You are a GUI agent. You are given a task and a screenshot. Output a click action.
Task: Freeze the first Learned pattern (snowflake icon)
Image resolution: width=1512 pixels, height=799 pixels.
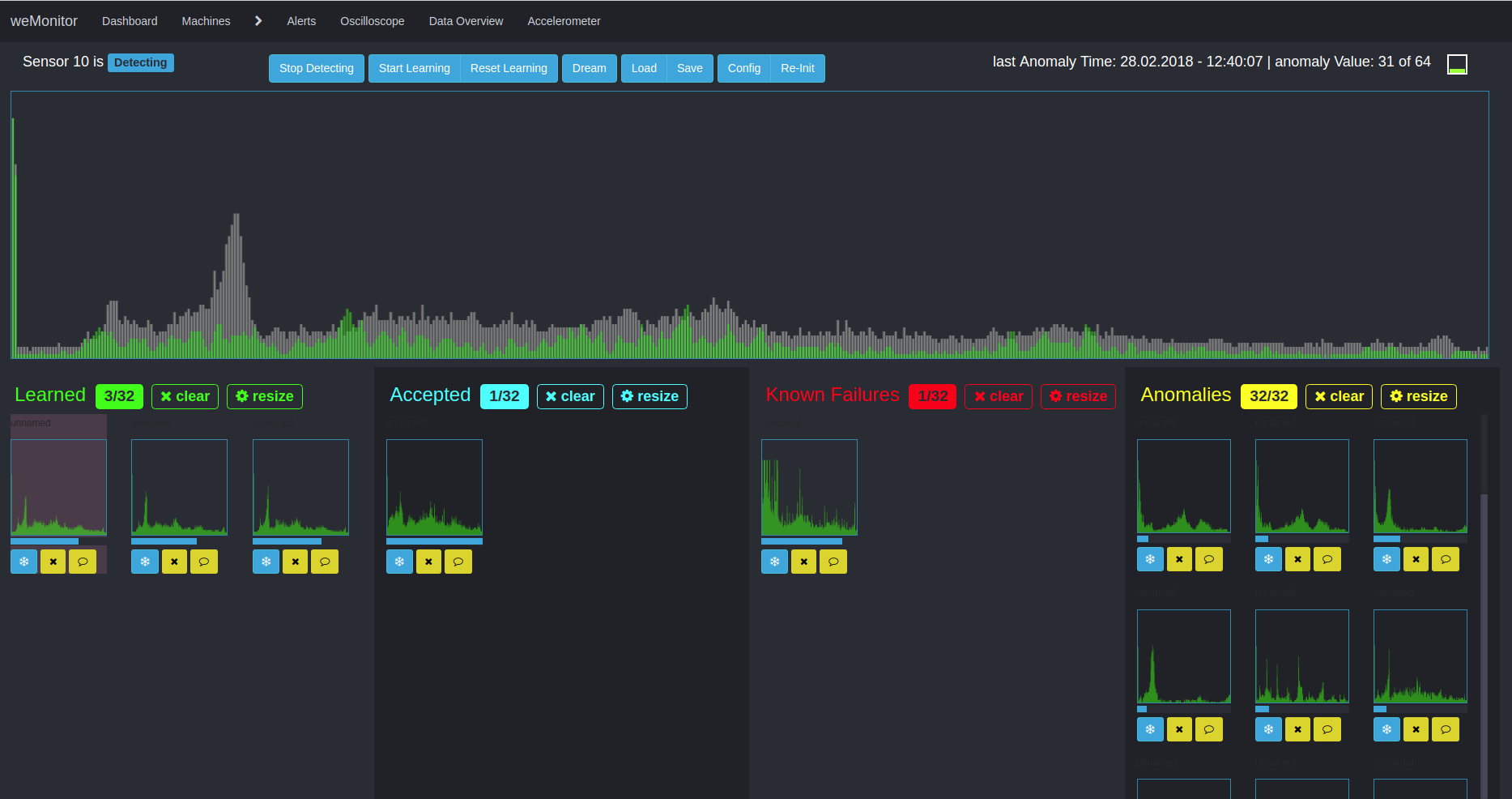[24, 562]
